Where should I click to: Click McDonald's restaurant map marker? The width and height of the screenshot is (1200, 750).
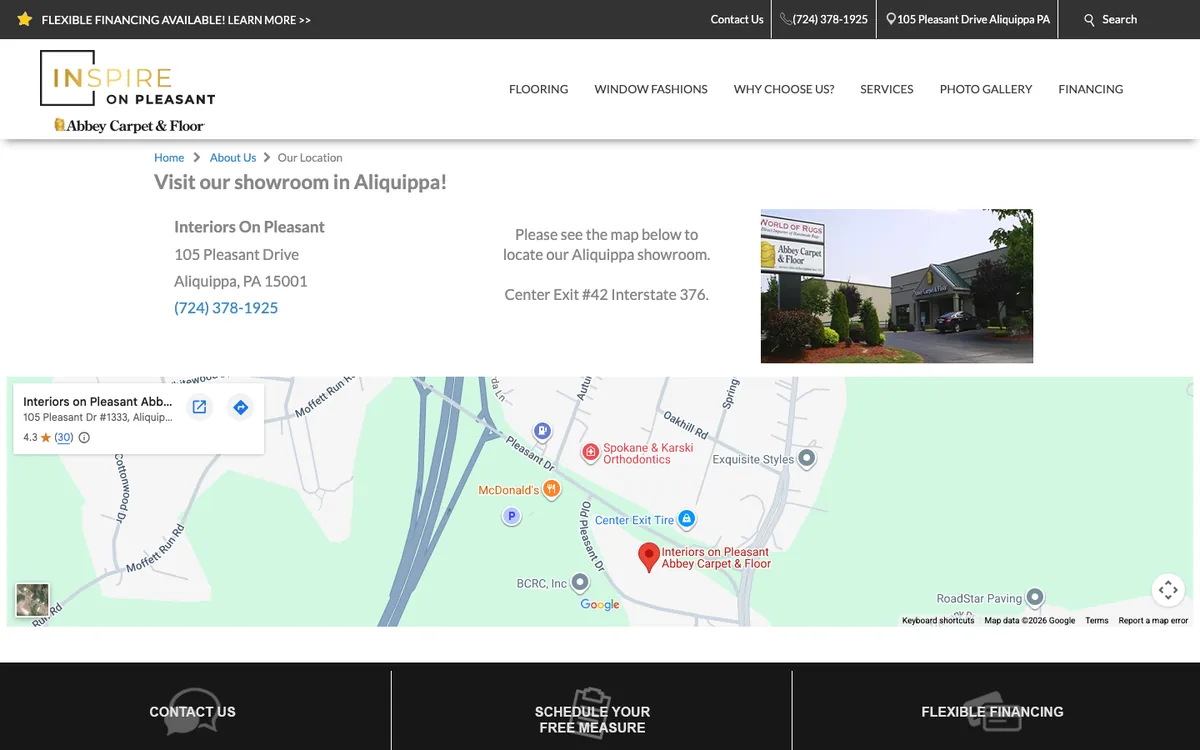pyautogui.click(x=551, y=489)
